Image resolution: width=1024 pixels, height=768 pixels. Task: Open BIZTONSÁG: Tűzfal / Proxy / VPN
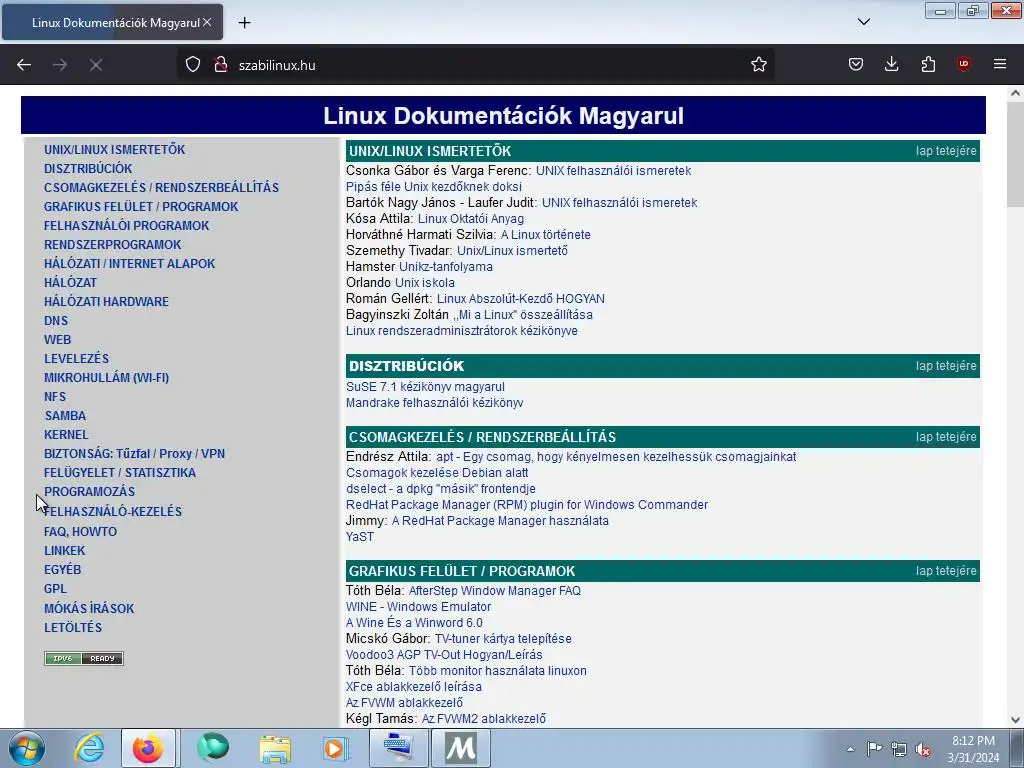pos(135,453)
